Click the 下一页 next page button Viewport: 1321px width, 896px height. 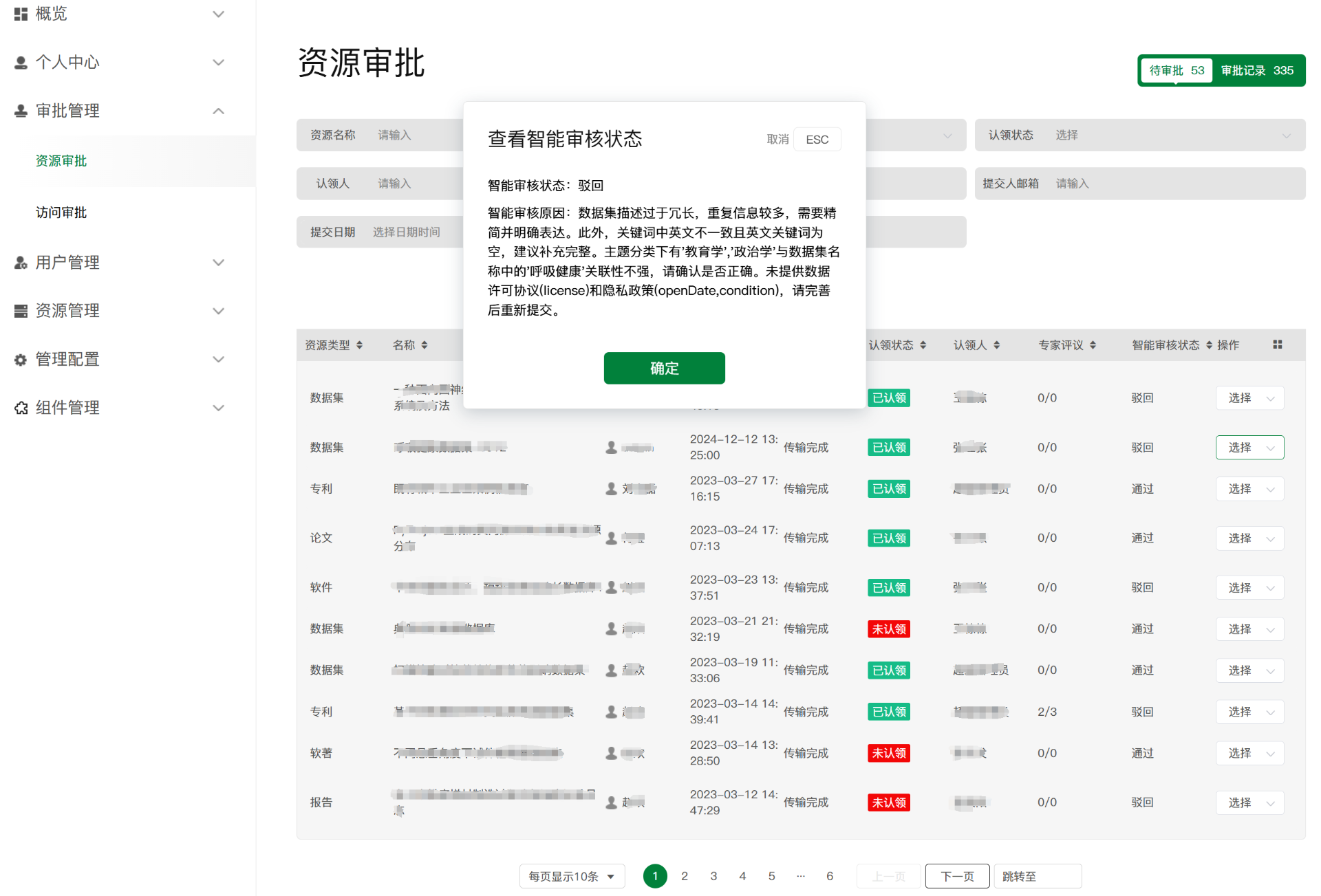coord(956,876)
